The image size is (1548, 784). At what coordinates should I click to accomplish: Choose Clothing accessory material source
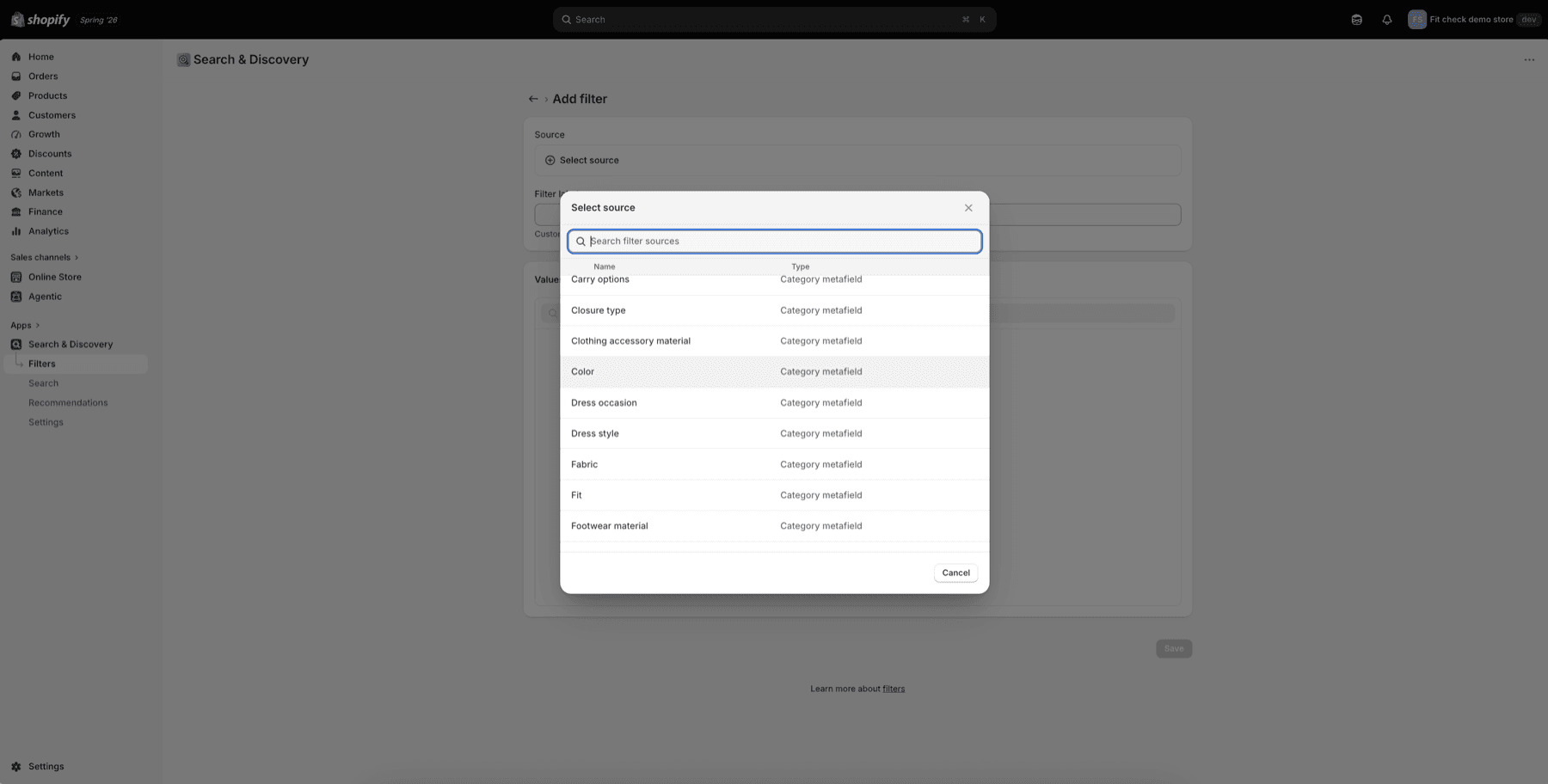coord(774,341)
